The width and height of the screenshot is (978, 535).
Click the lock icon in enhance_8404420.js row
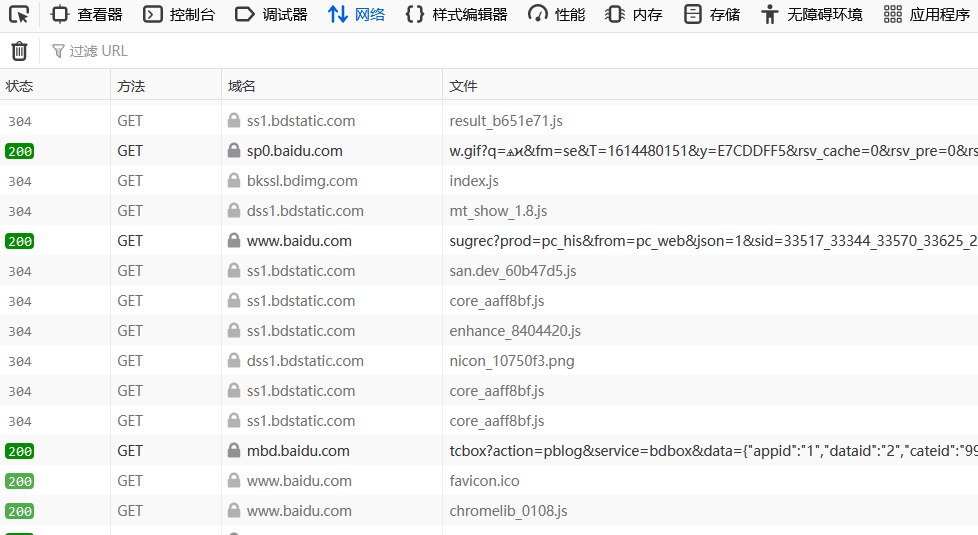(234, 330)
